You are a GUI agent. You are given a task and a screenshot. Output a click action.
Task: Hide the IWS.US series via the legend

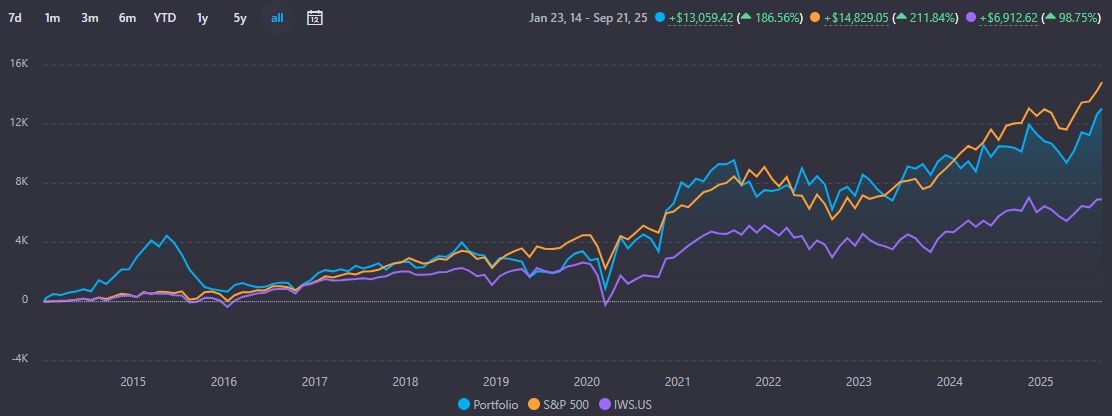627,404
